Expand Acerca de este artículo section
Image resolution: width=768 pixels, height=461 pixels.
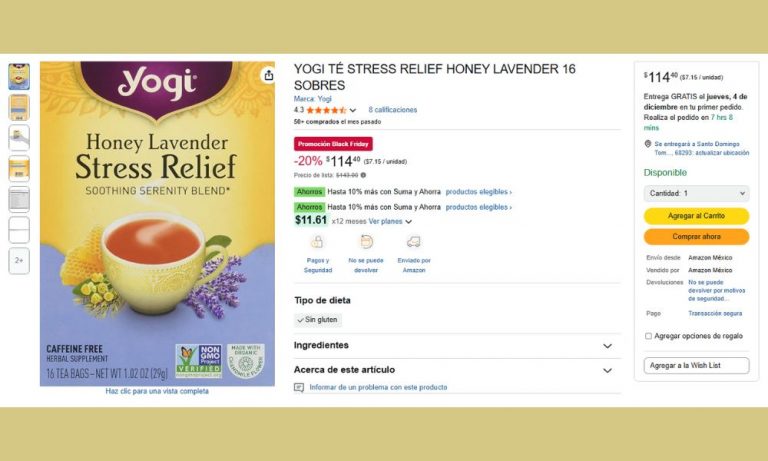pos(457,370)
